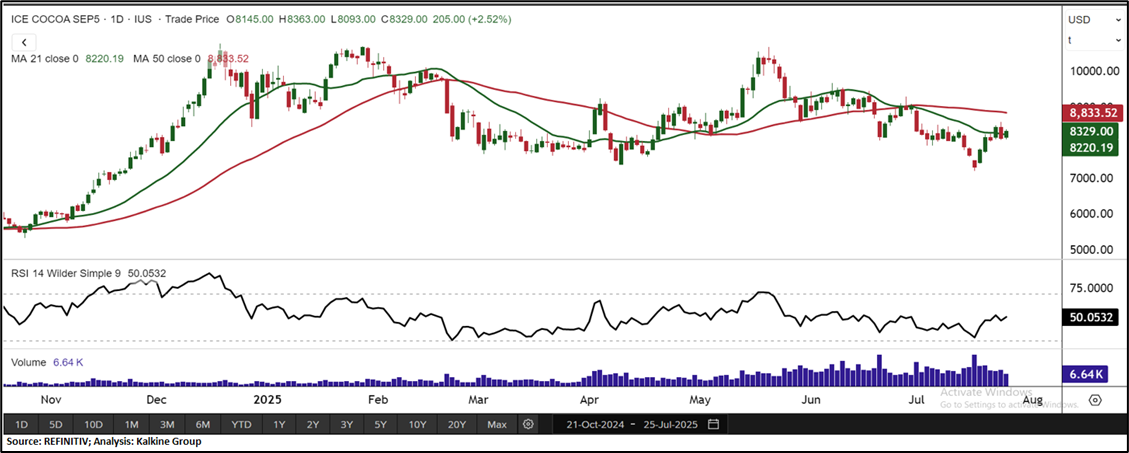Select the 10D time range
Viewport: 1129px width, 453px height.
pyautogui.click(x=94, y=424)
